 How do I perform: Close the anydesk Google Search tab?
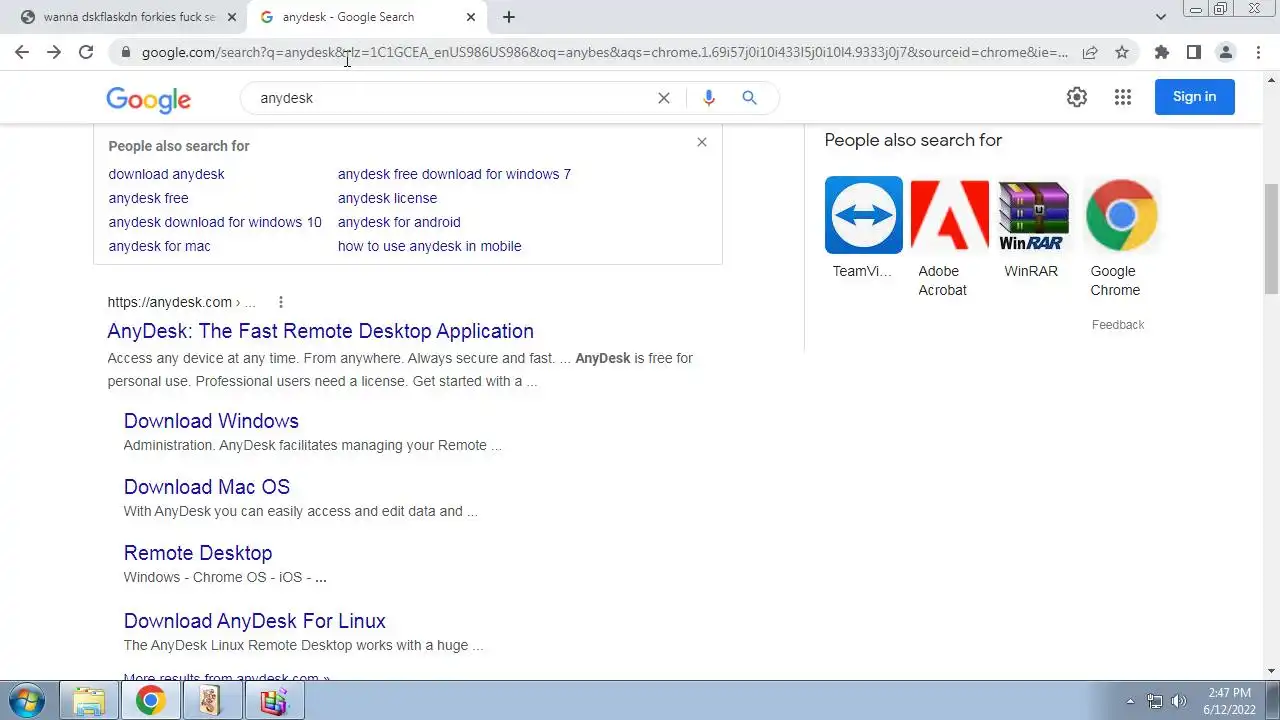pyautogui.click(x=471, y=17)
